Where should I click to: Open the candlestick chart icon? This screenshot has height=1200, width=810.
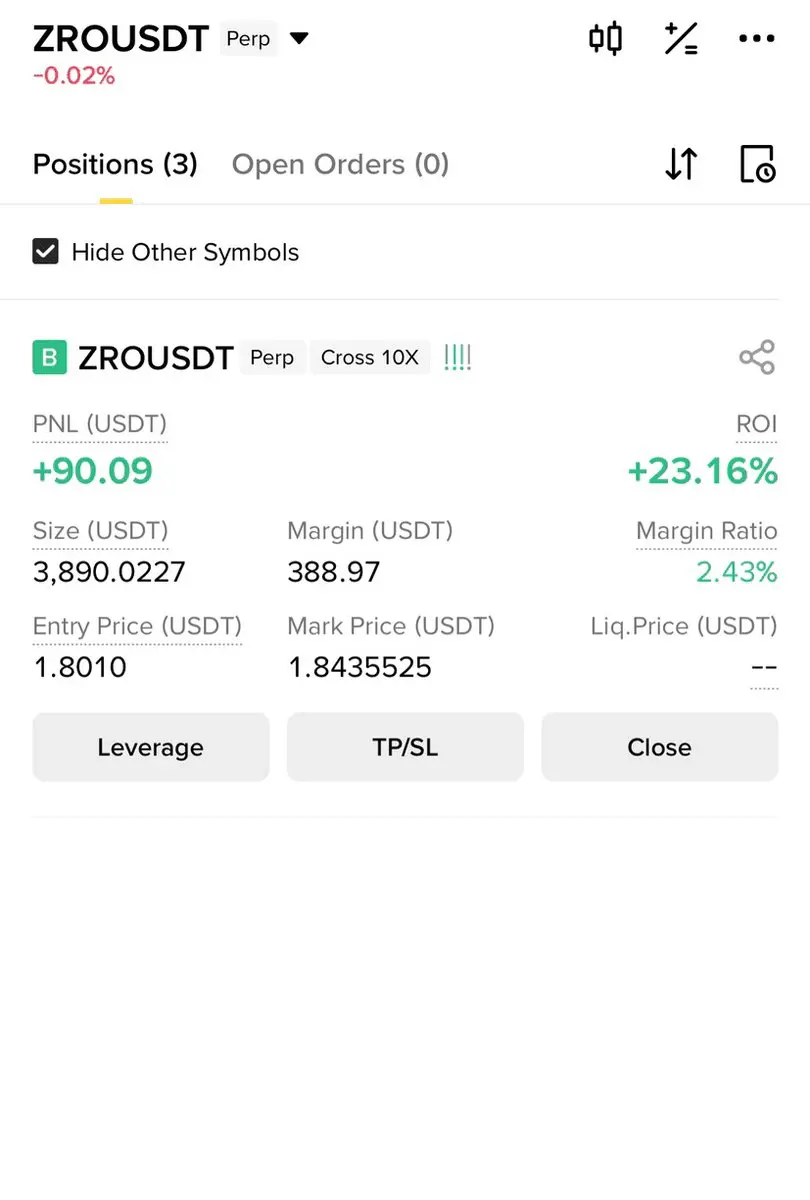click(x=605, y=39)
